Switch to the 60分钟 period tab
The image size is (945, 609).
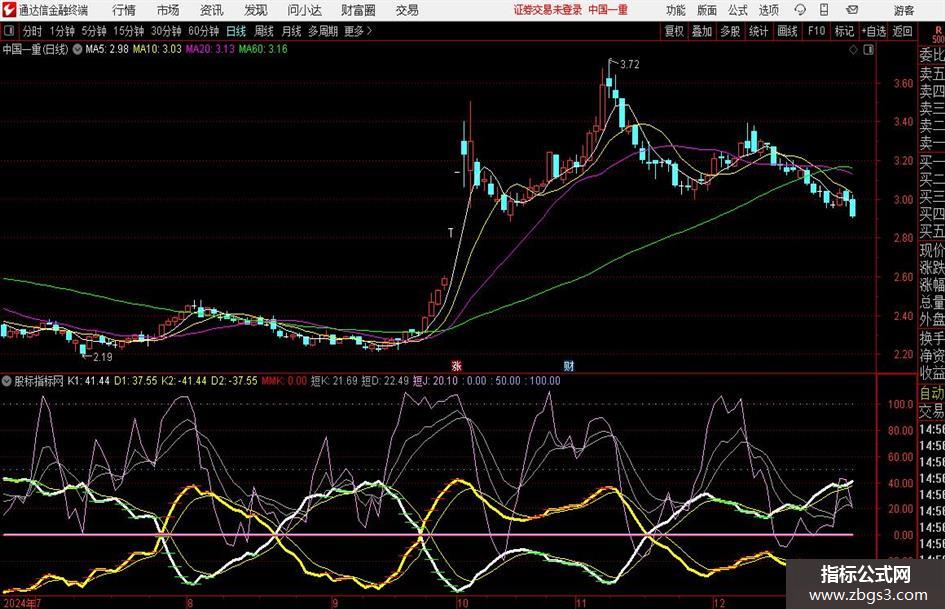tap(203, 31)
